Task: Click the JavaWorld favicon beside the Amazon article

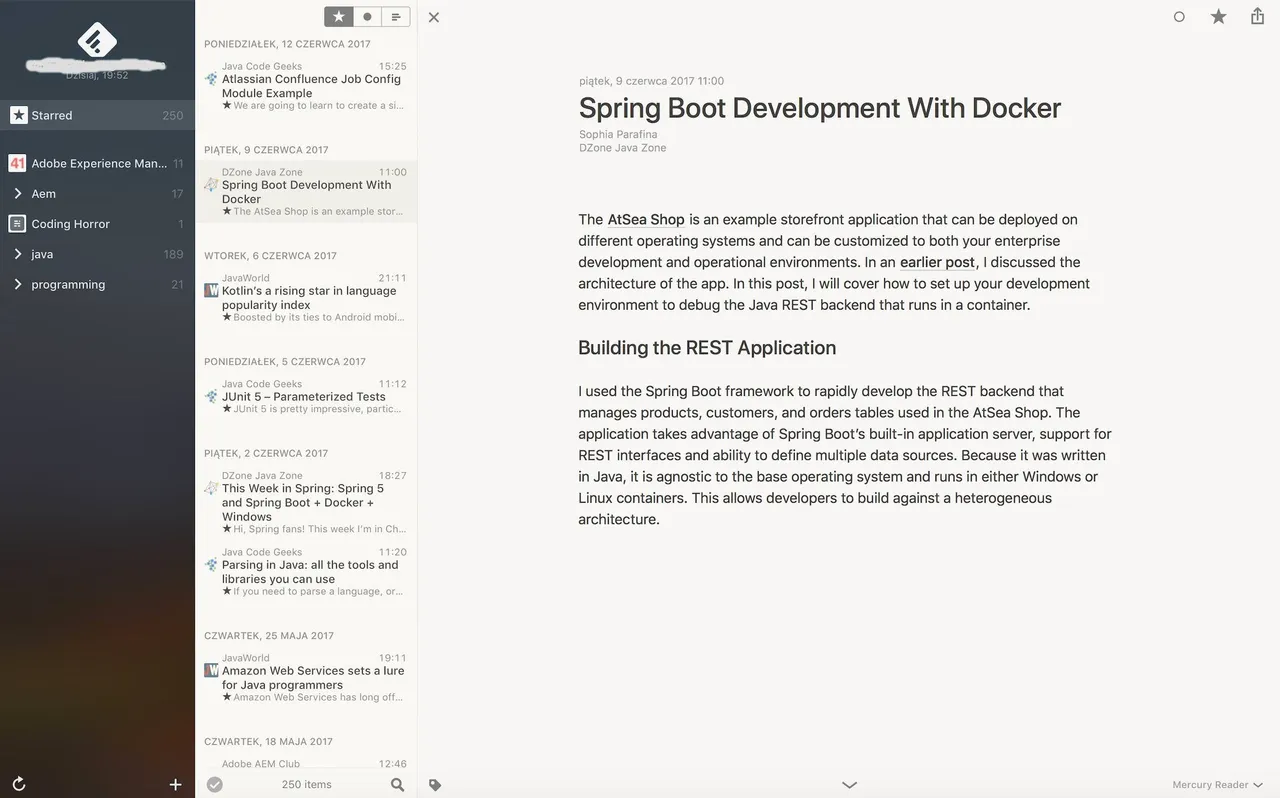Action: pyautogui.click(x=211, y=670)
